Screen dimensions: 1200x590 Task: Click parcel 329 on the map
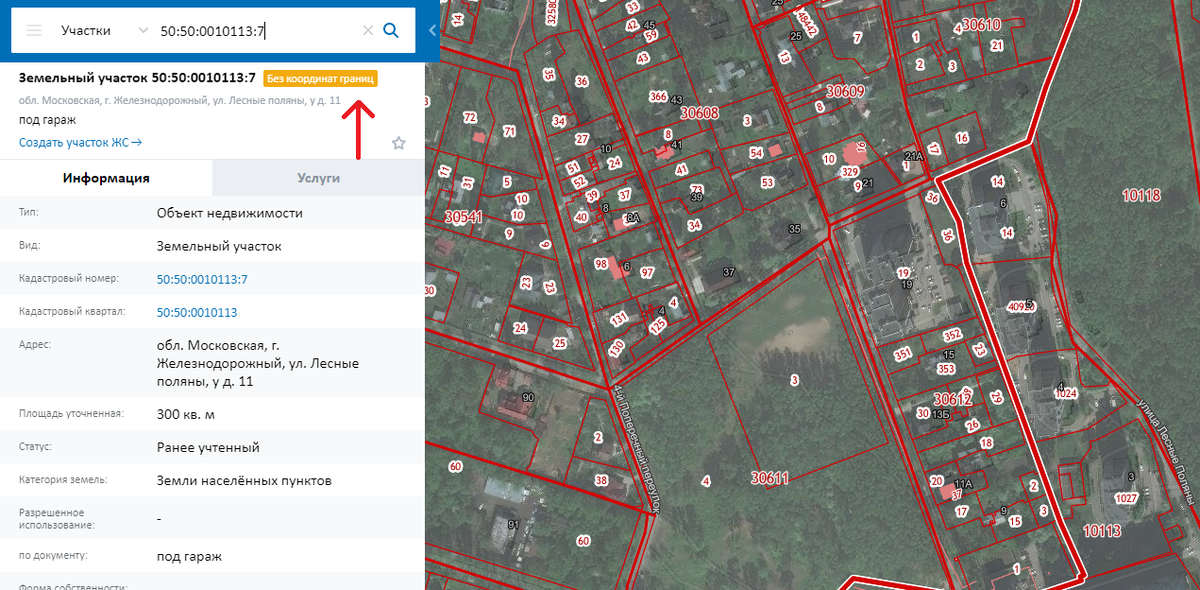tap(850, 172)
